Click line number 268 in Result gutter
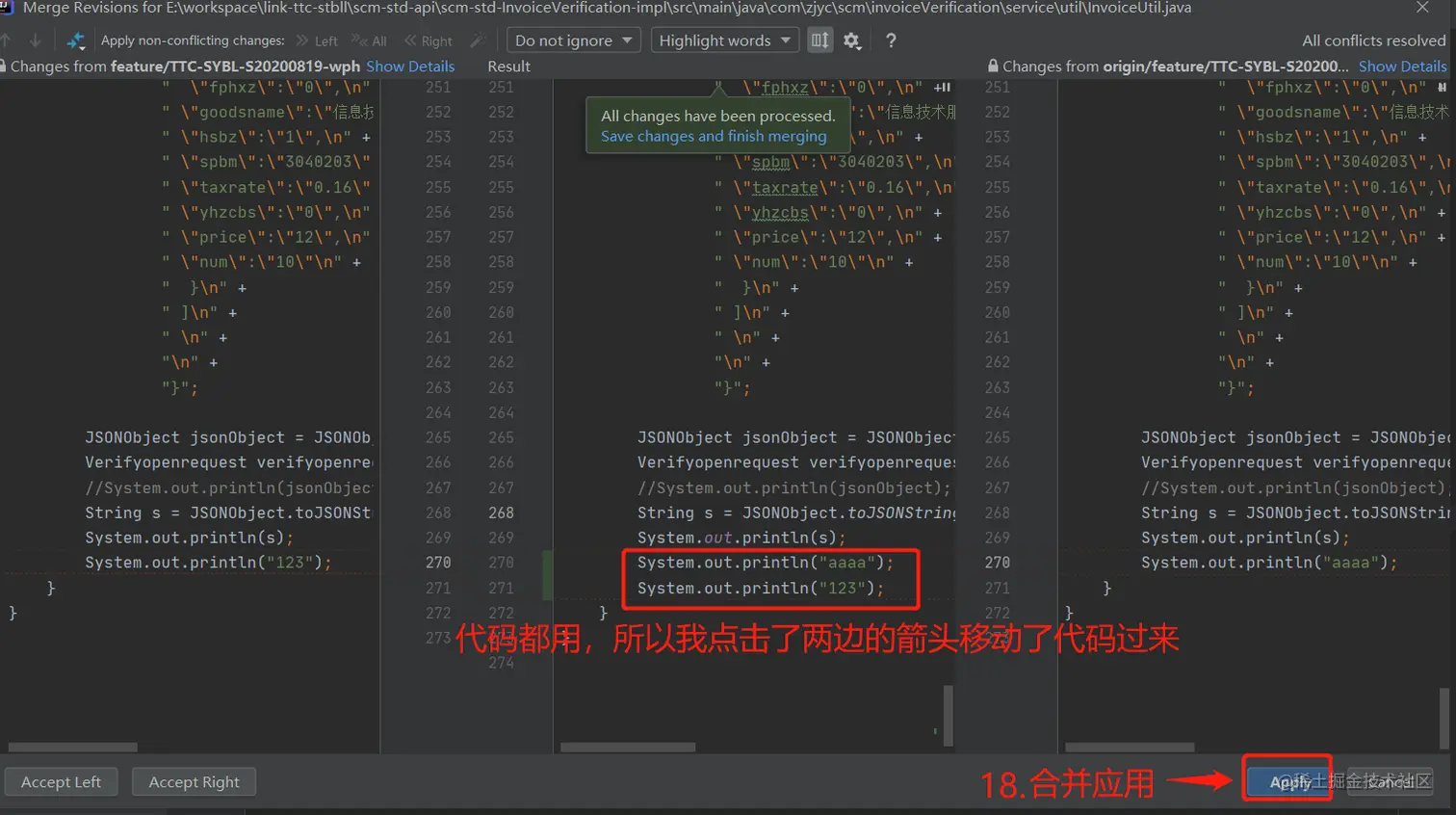This screenshot has width=1456, height=815. [501, 513]
